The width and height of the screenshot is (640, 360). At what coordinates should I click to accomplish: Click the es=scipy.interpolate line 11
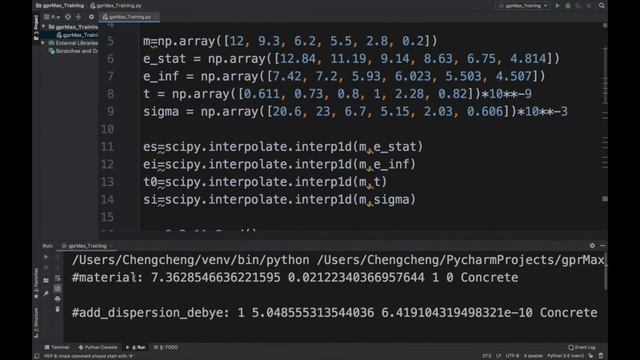(x=283, y=147)
